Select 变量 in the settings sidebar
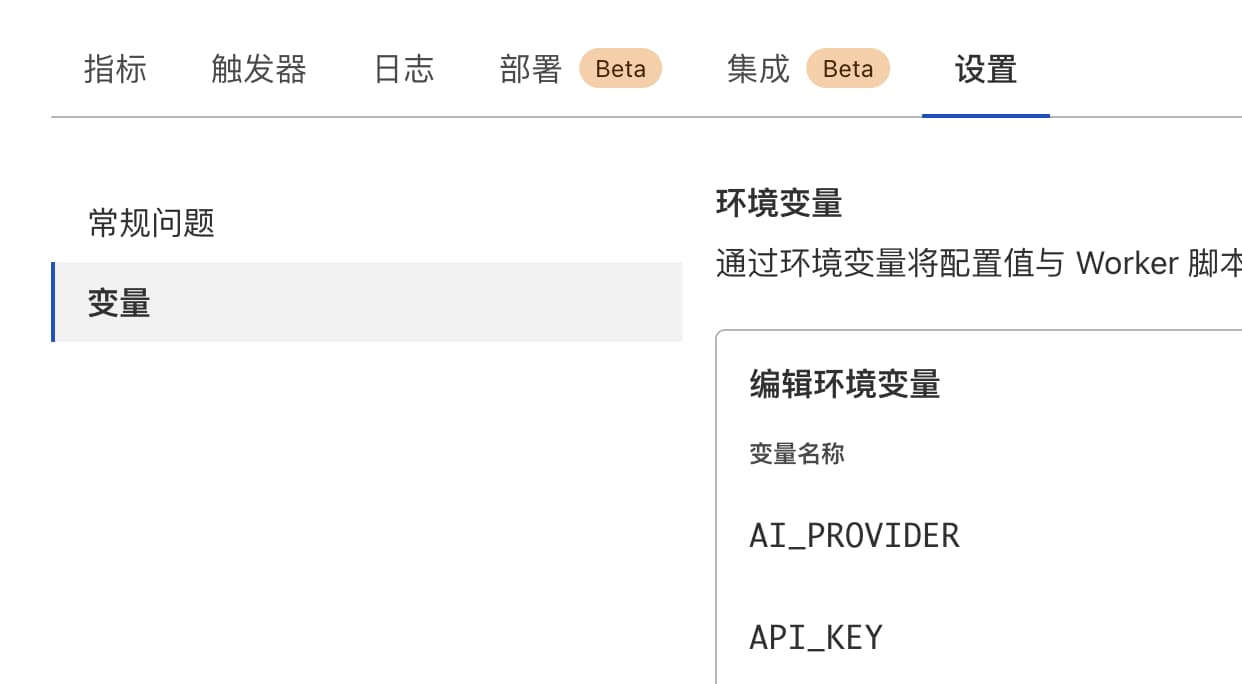 pyautogui.click(x=119, y=303)
